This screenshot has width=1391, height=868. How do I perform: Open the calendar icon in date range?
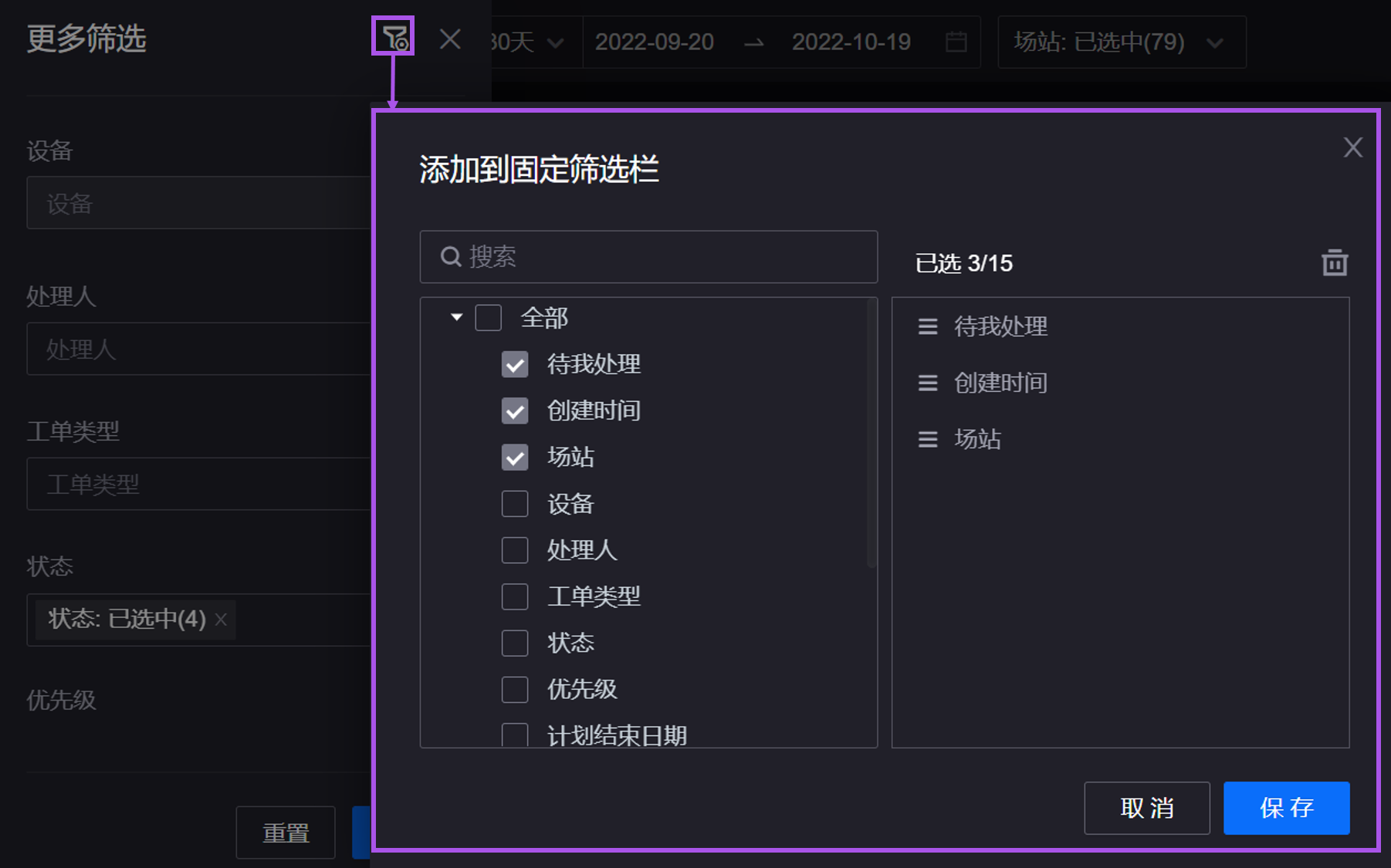(956, 42)
